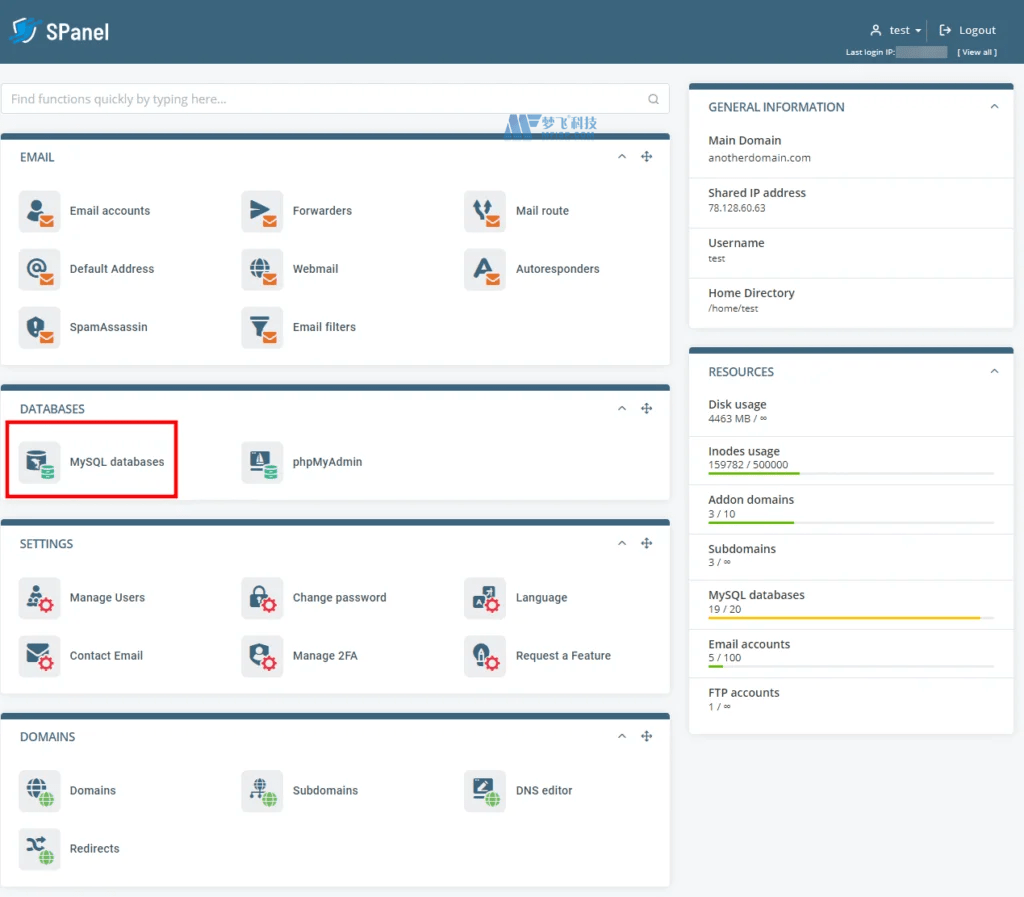1024x897 pixels.
Task: Open the SpamAssassin shield icon
Action: coord(40,327)
